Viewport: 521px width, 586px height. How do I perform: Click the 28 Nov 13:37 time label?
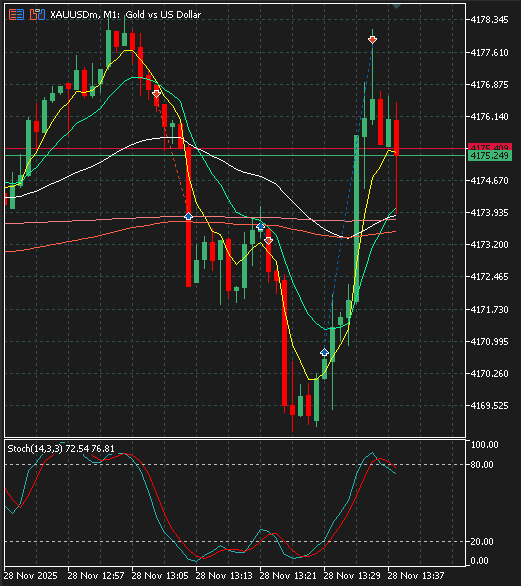[x=416, y=576]
